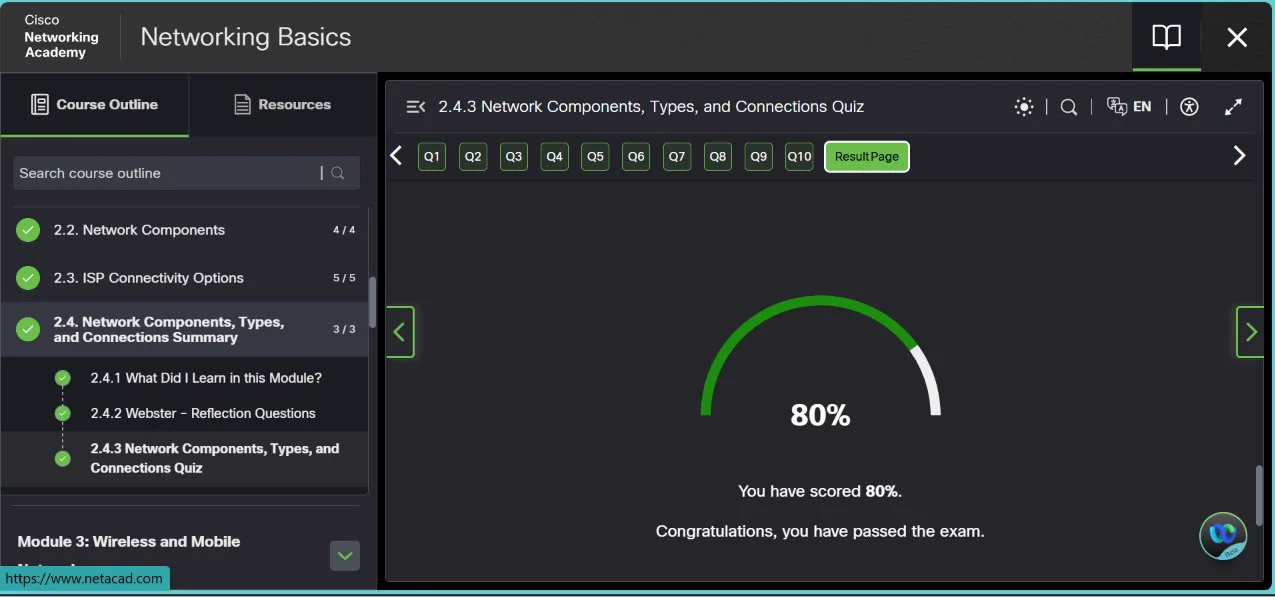Jump to question Q1
This screenshot has height=597, width=1275.
432,157
